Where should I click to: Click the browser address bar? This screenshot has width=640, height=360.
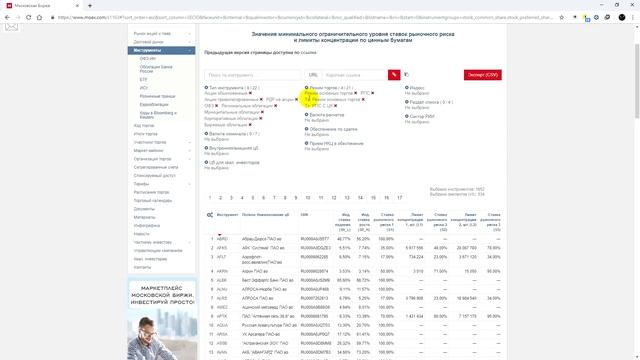[305, 18]
